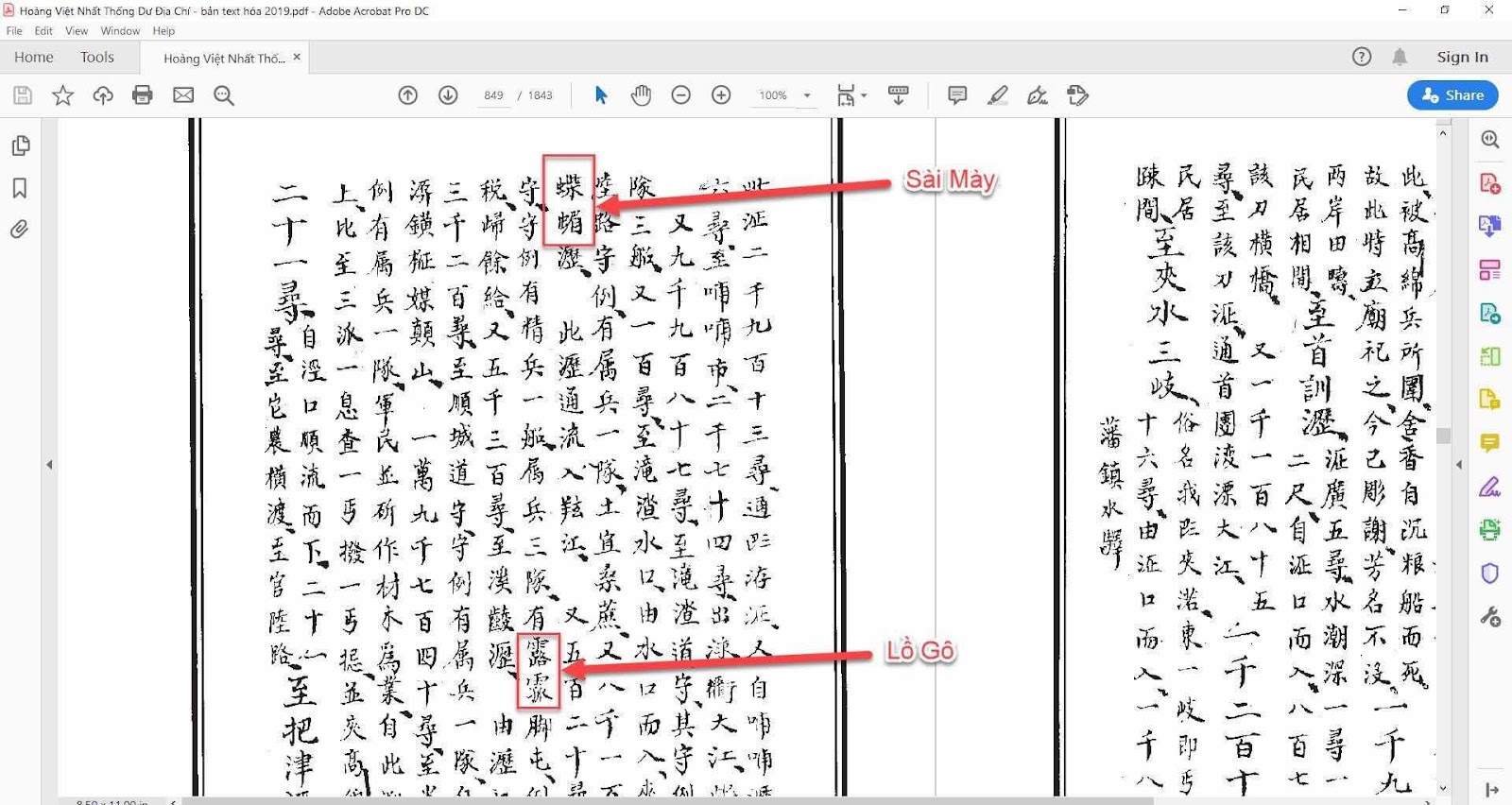Click the page number field 849
The width and height of the screenshot is (1512, 805).
coord(493,95)
